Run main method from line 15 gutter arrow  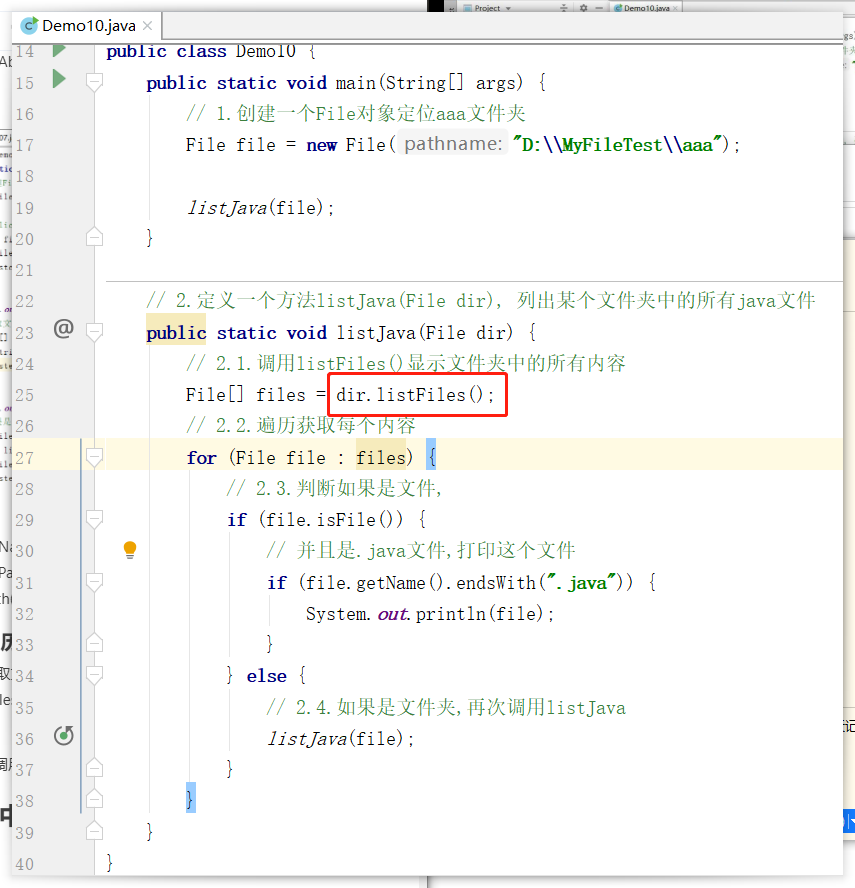59,78
